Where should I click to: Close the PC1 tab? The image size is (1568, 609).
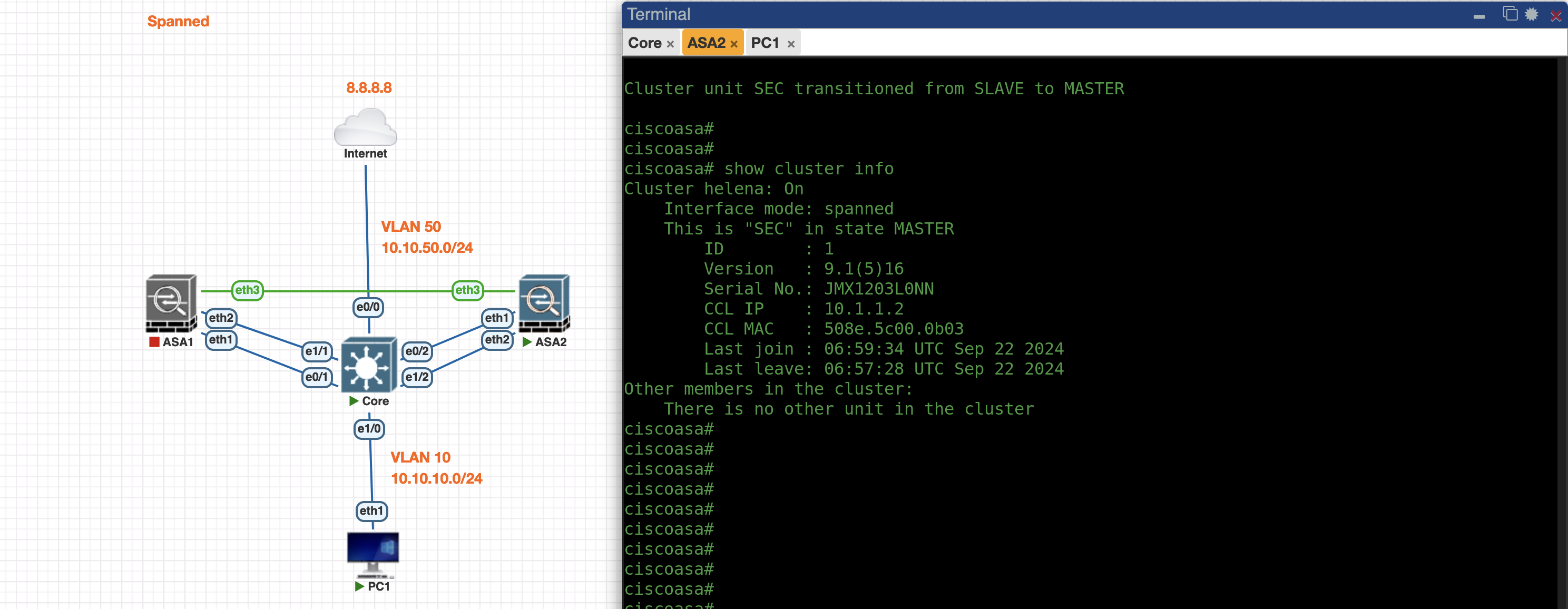[x=791, y=44]
